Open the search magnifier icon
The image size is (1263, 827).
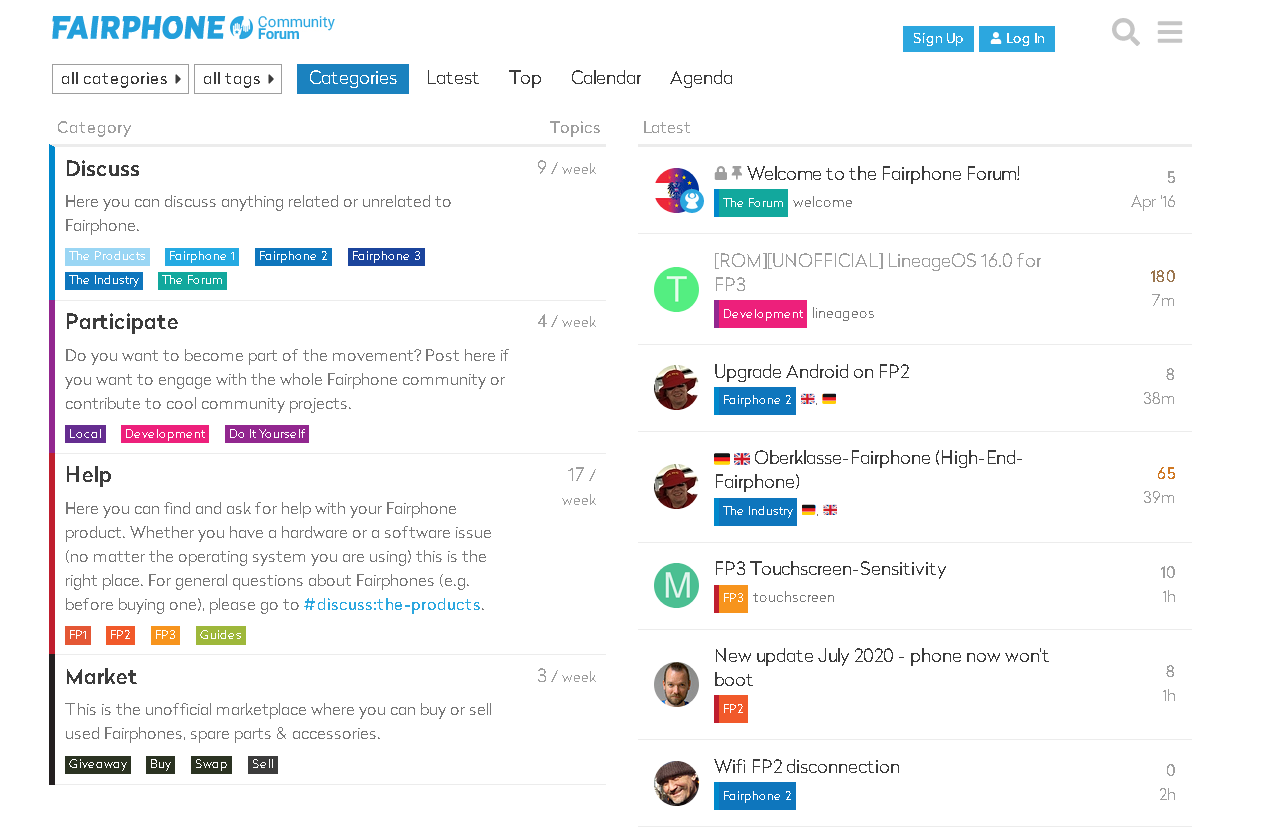pyautogui.click(x=1125, y=32)
